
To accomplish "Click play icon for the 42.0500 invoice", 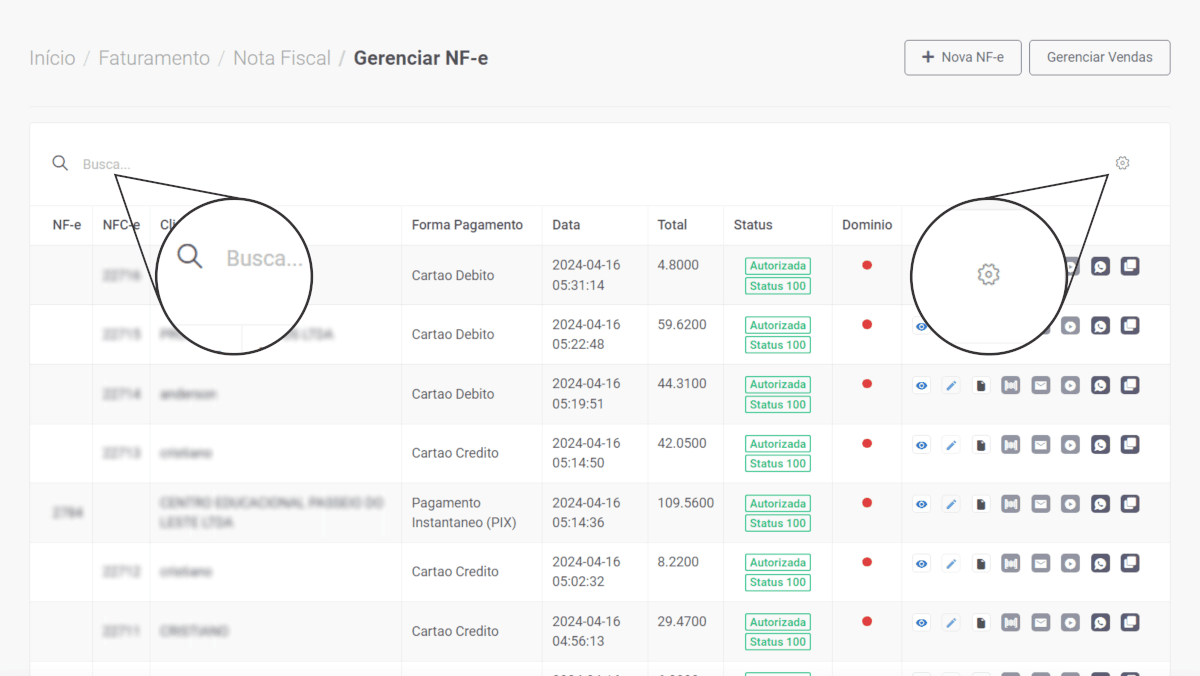I will (x=1070, y=445).
